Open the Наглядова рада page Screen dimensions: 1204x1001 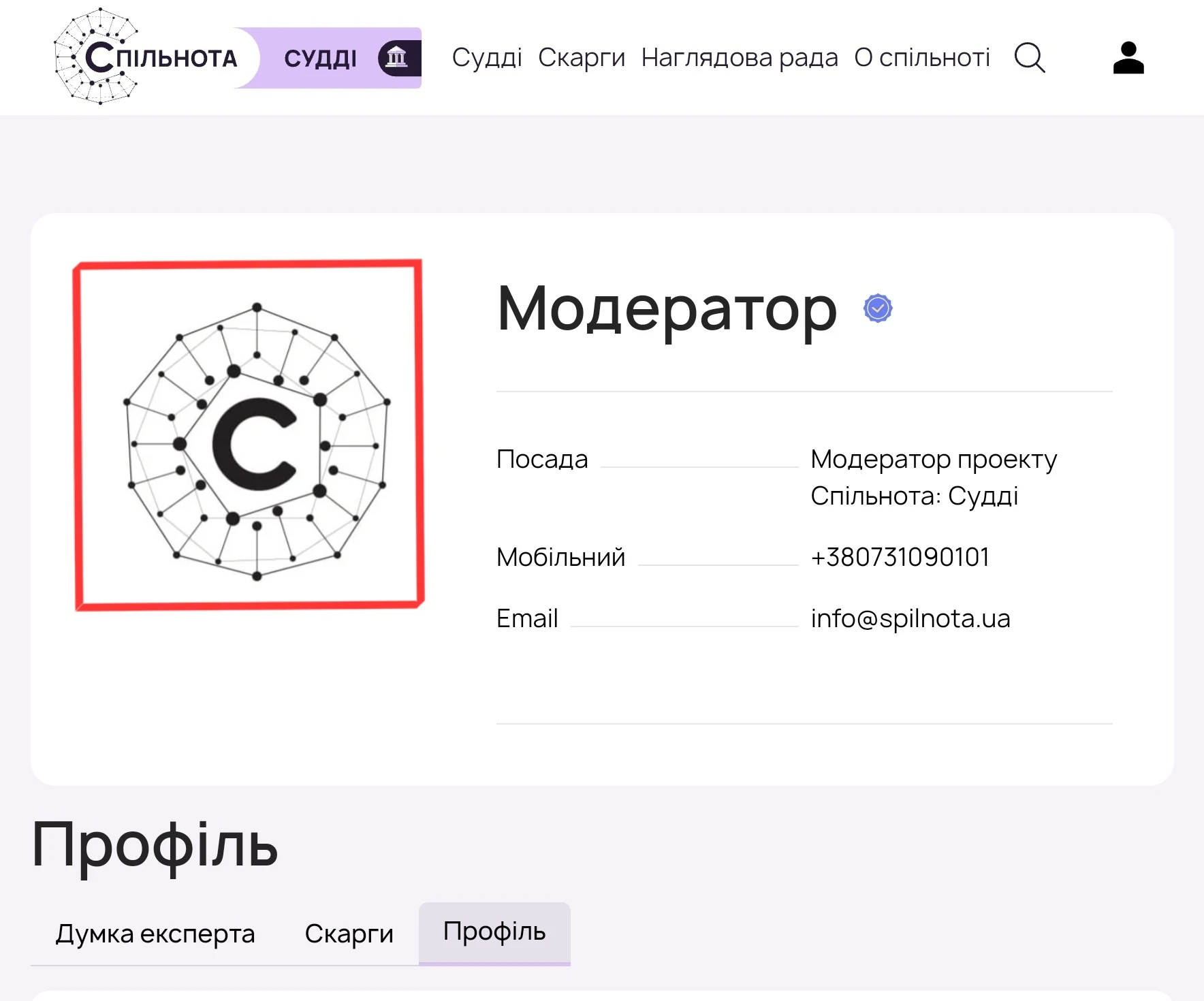coord(740,58)
